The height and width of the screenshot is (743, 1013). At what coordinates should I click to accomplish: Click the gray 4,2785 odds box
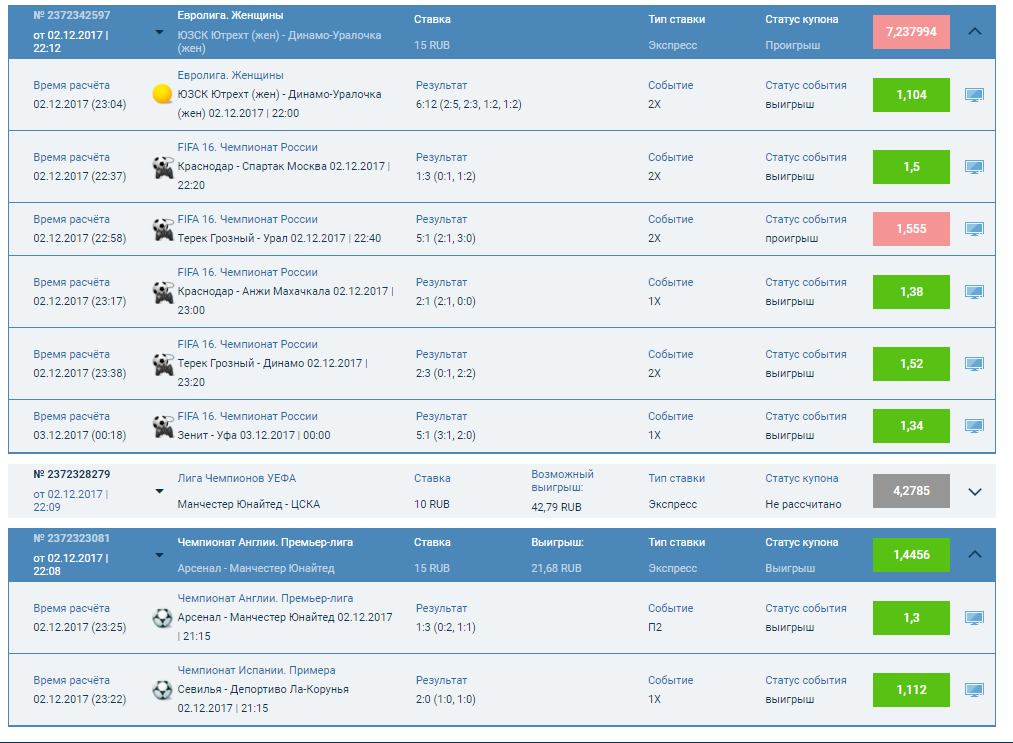click(x=911, y=492)
